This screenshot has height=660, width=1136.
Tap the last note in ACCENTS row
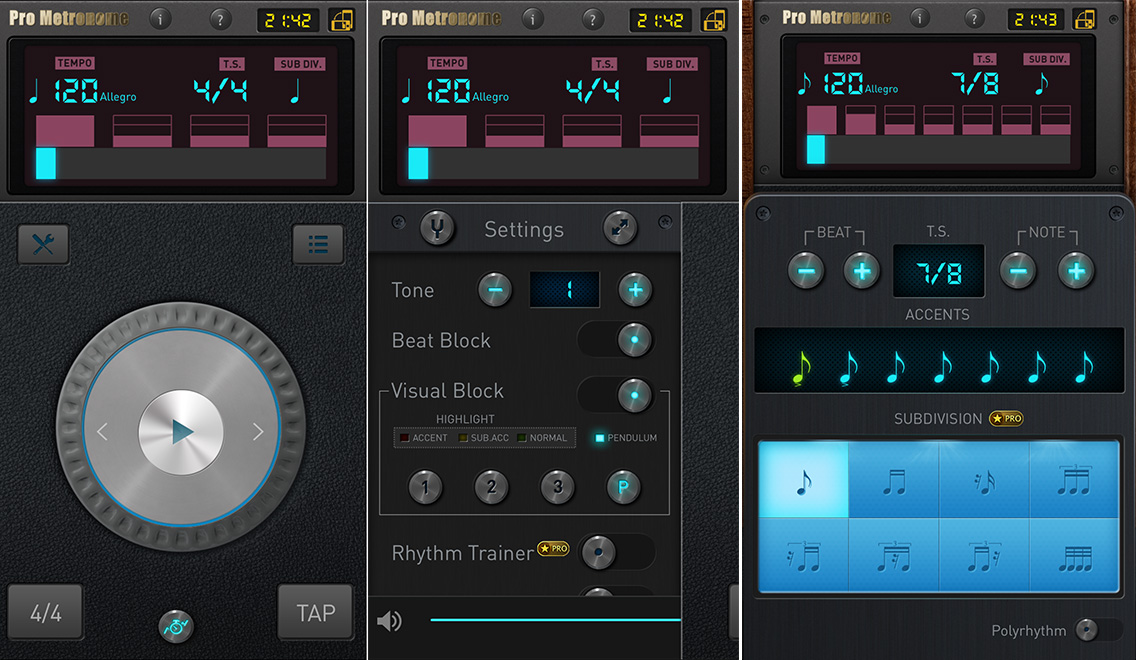point(1084,368)
